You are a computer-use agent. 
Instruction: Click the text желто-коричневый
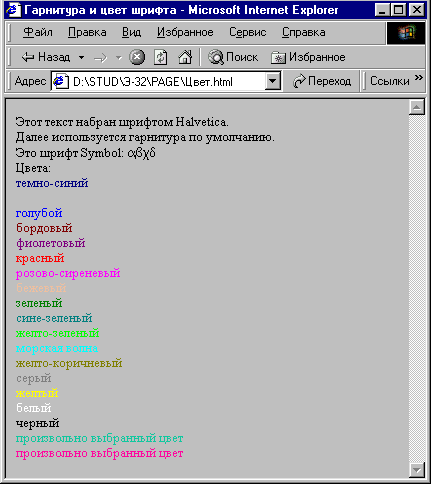pyautogui.click(x=69, y=363)
